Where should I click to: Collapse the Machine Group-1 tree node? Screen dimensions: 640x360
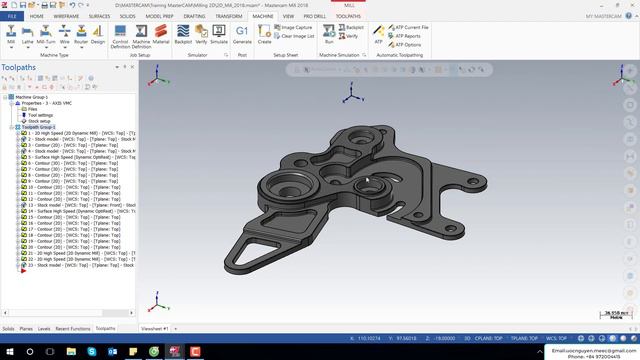click(5, 97)
